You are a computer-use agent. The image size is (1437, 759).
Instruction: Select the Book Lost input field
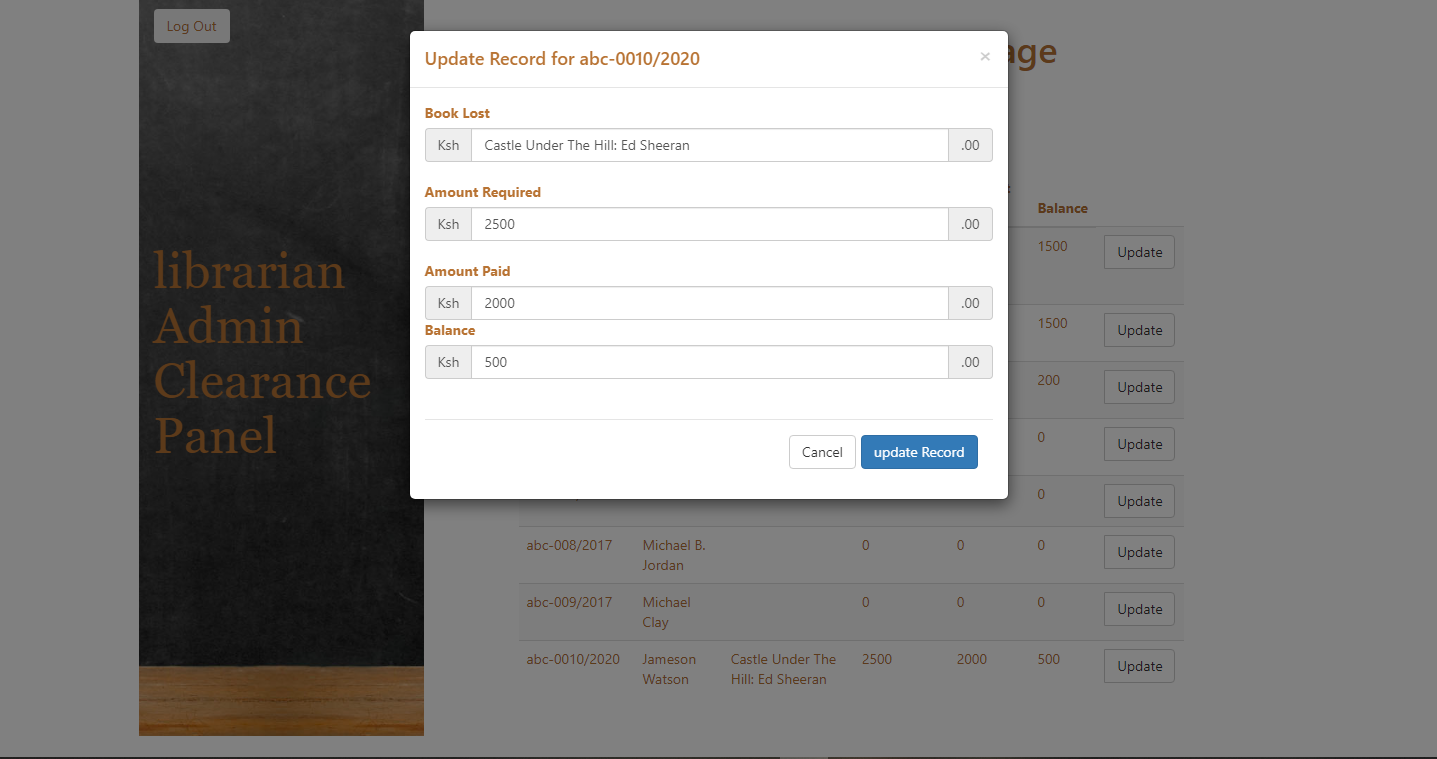tap(710, 145)
